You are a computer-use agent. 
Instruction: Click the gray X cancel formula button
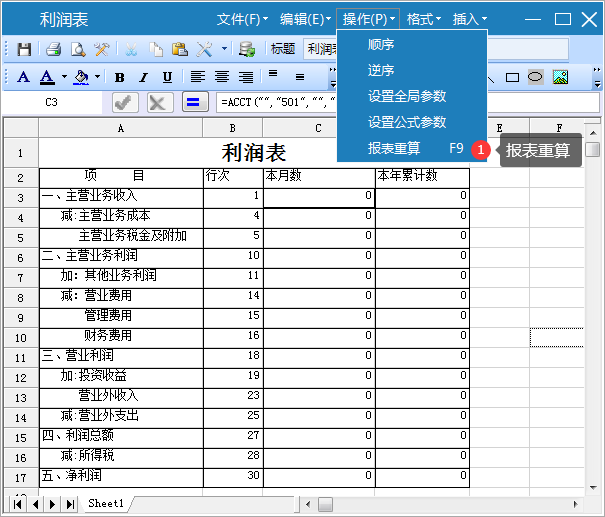160,102
